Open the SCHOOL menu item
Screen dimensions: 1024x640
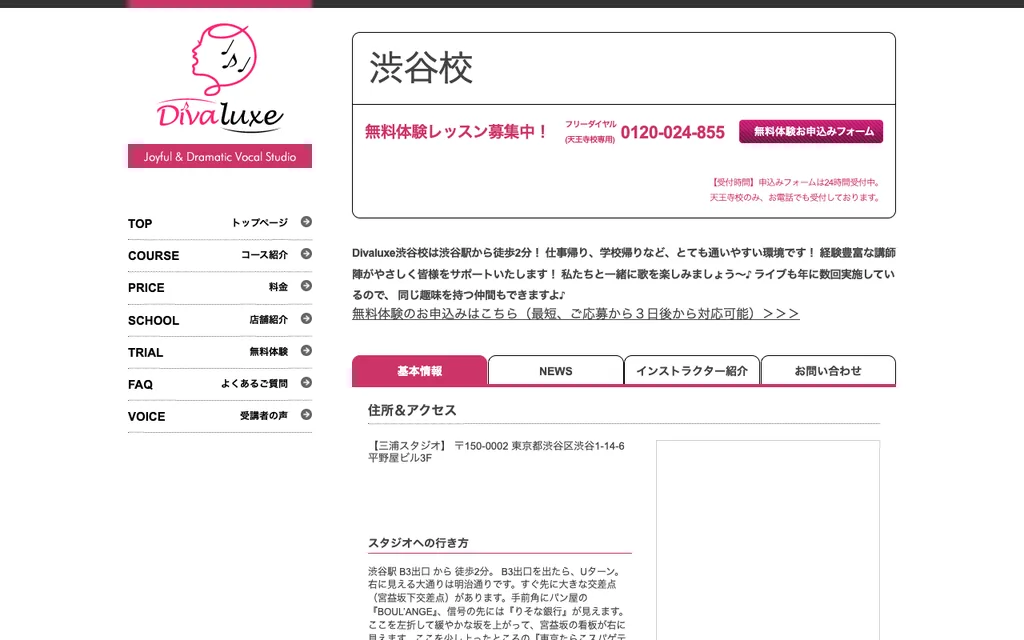[x=220, y=320]
